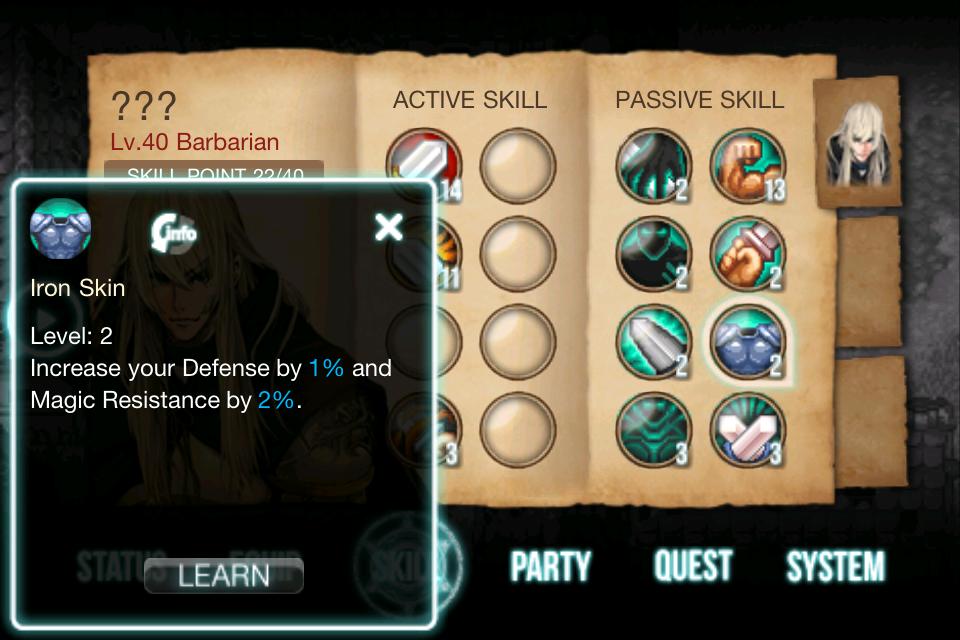Screen dimensions: 960x640
Task: Close the Iron Skin popup
Action: click(388, 228)
